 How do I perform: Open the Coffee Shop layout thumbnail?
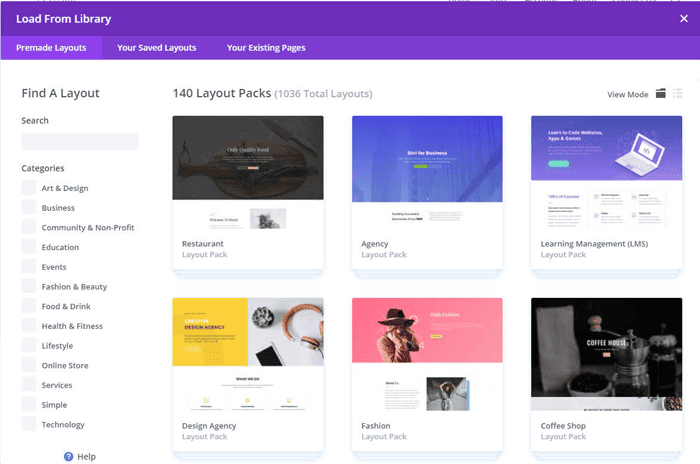point(607,356)
